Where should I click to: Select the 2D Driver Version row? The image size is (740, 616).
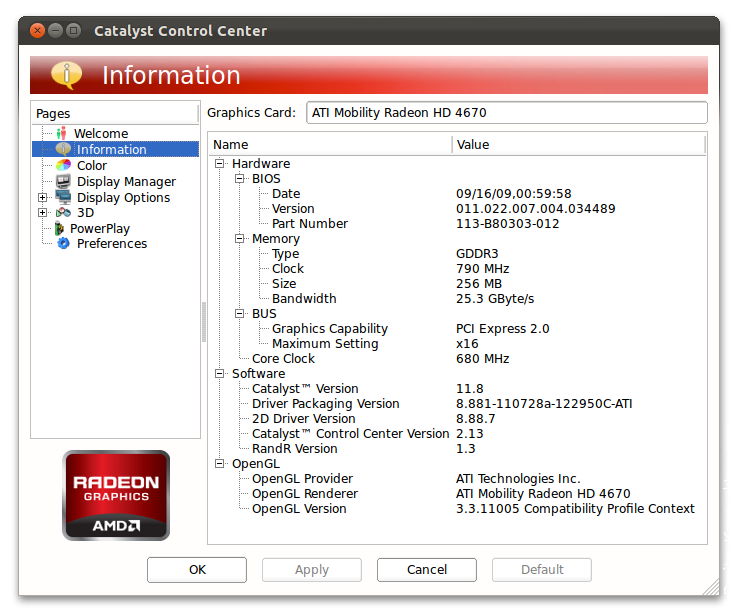[x=457, y=419]
